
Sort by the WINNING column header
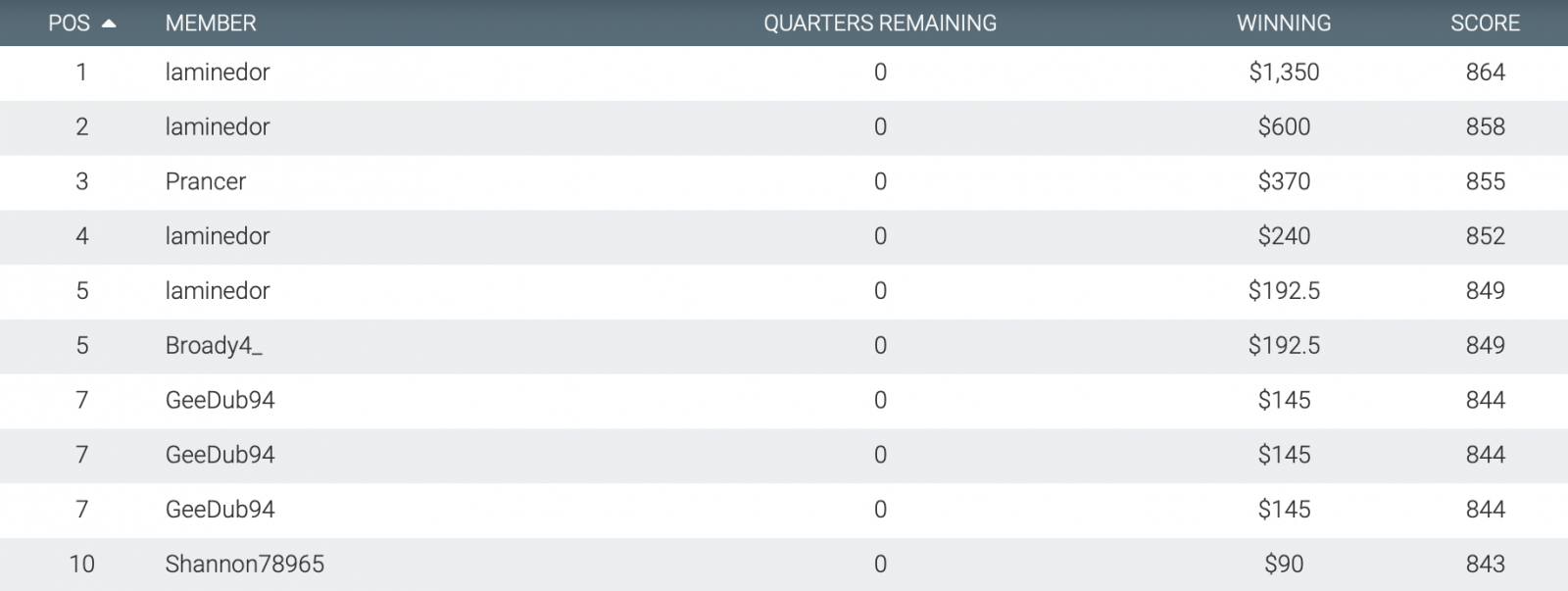[x=1284, y=24]
